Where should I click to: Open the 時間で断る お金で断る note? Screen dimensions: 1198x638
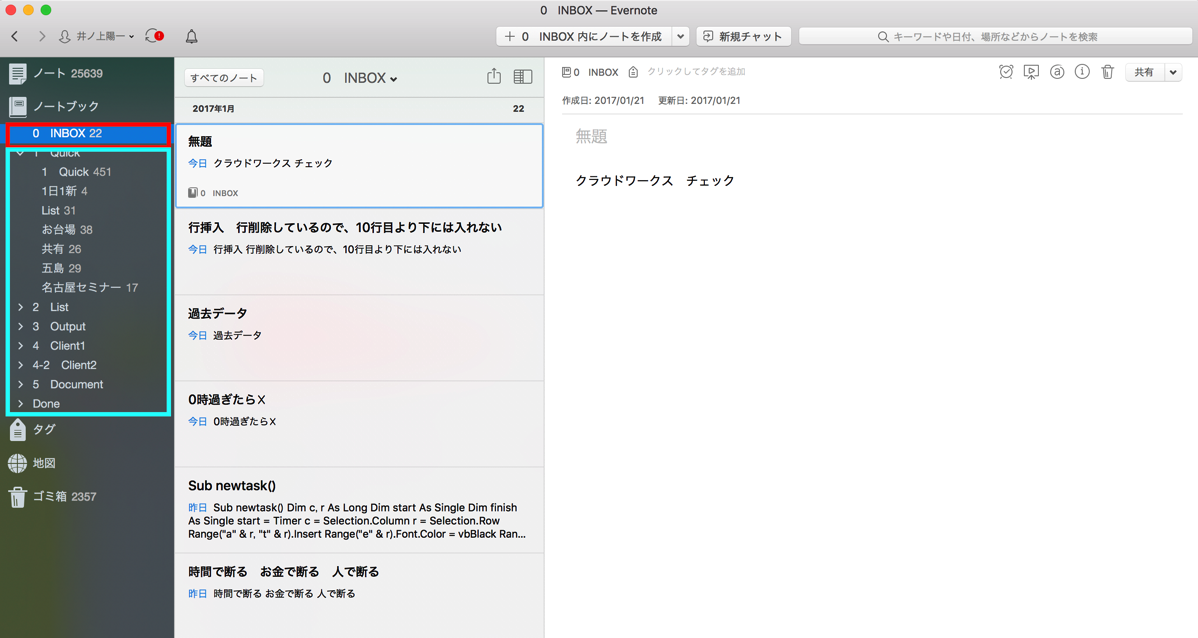click(x=359, y=596)
